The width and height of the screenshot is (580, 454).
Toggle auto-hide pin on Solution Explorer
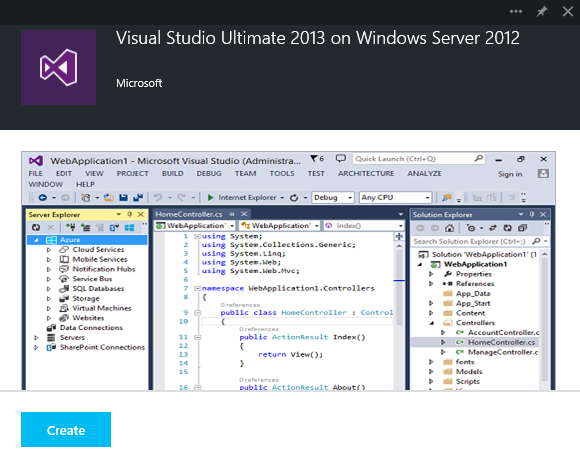point(532,215)
